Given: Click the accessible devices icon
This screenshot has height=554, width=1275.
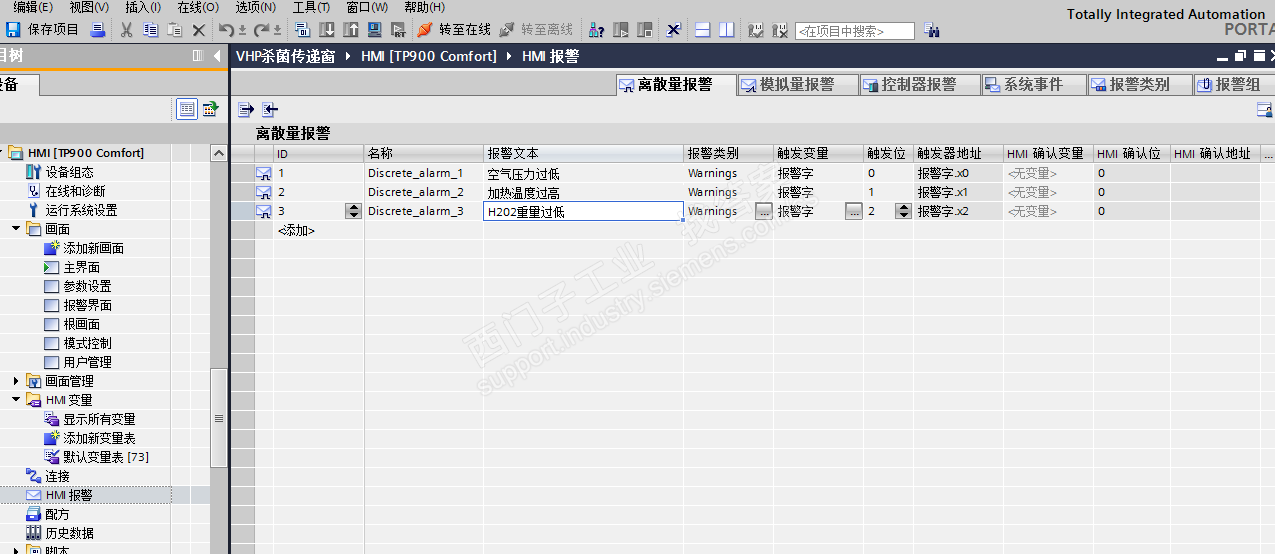Looking at the screenshot, I should [x=595, y=30].
